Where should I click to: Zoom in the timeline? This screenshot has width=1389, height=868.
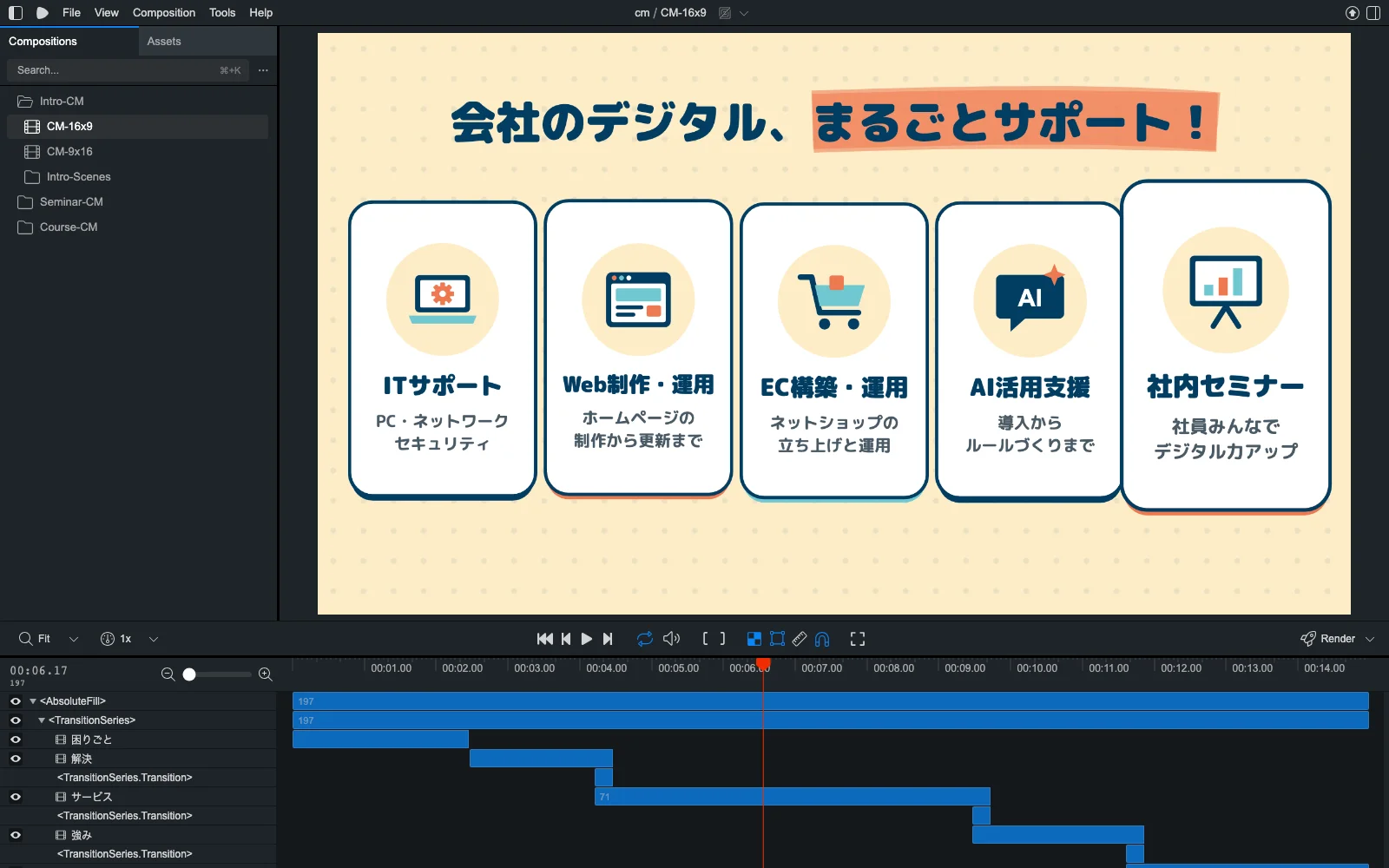coord(266,674)
